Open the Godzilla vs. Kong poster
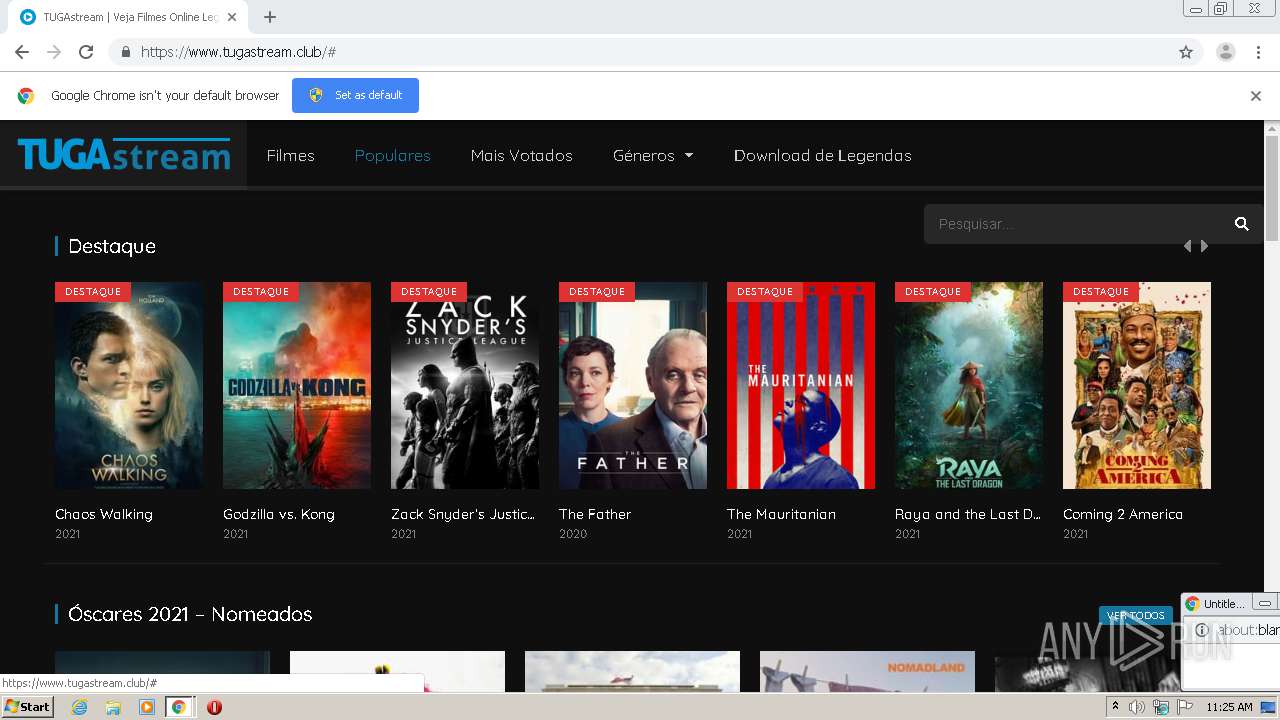The image size is (1280, 720). [x=297, y=385]
